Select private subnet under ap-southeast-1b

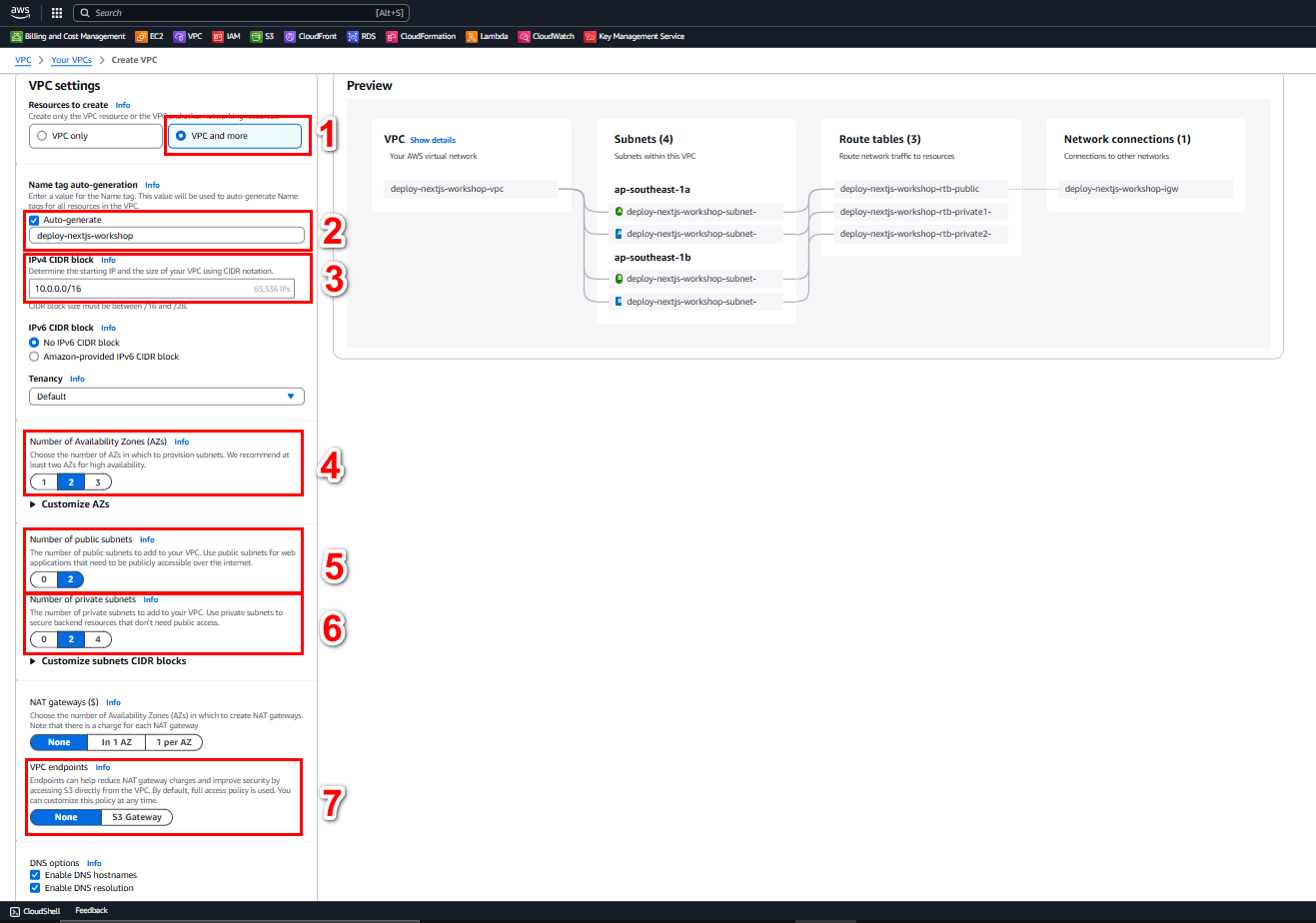coord(695,301)
